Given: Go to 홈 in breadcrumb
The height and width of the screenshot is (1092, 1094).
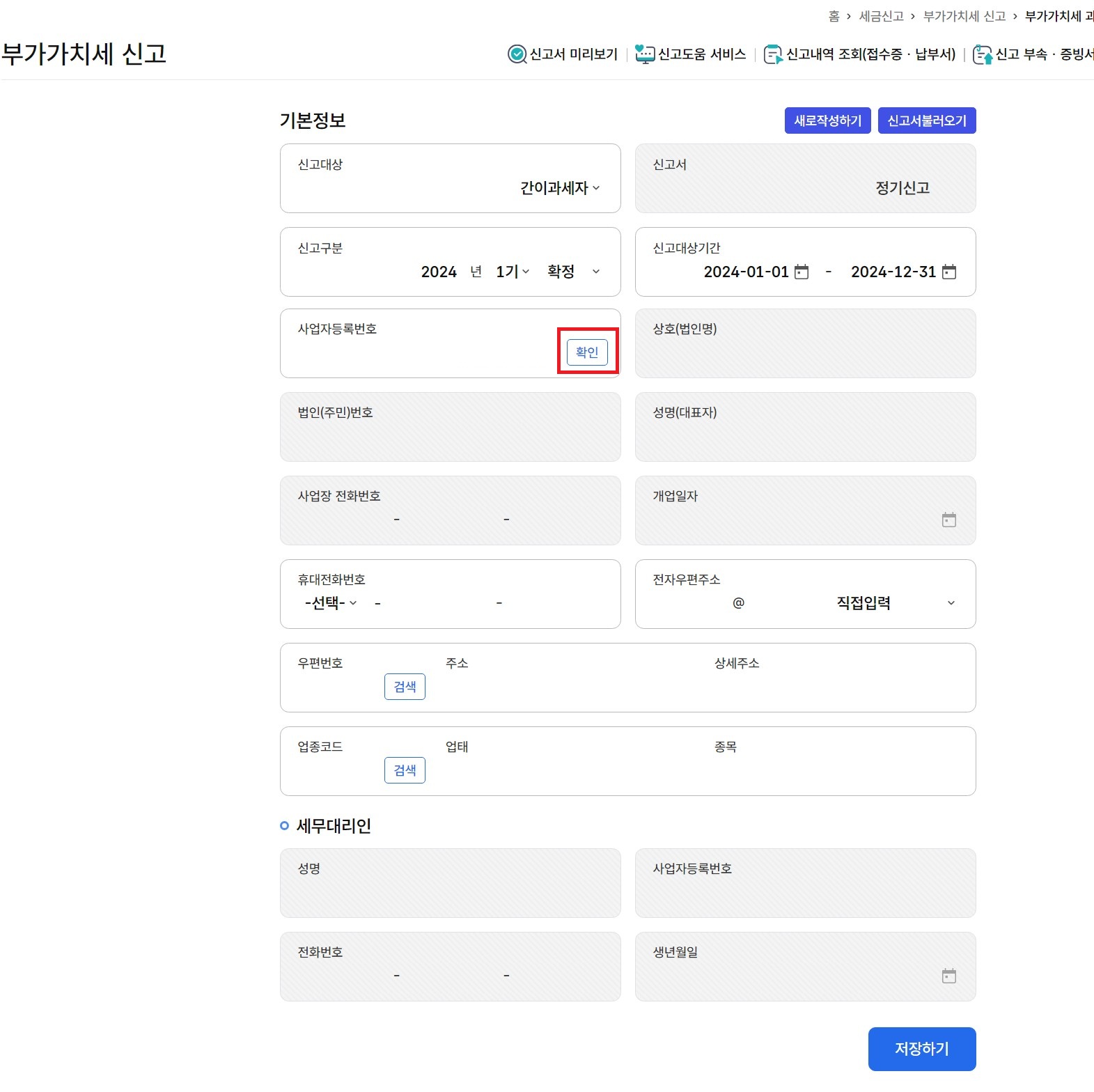Looking at the screenshot, I should 834,16.
